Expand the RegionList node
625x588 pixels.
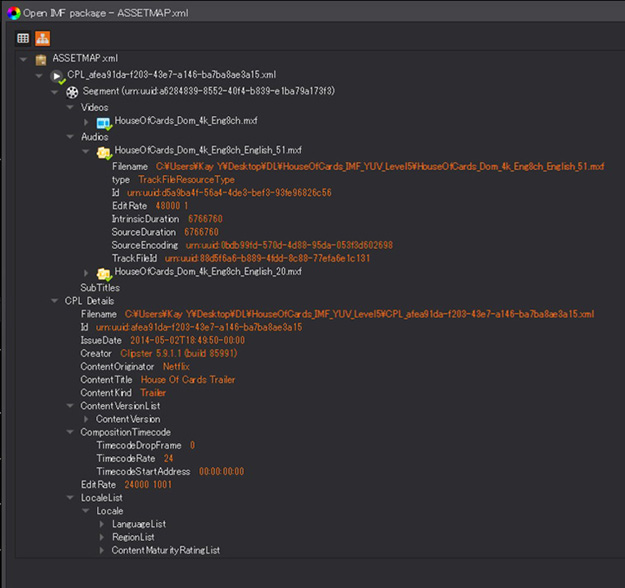click(102, 537)
